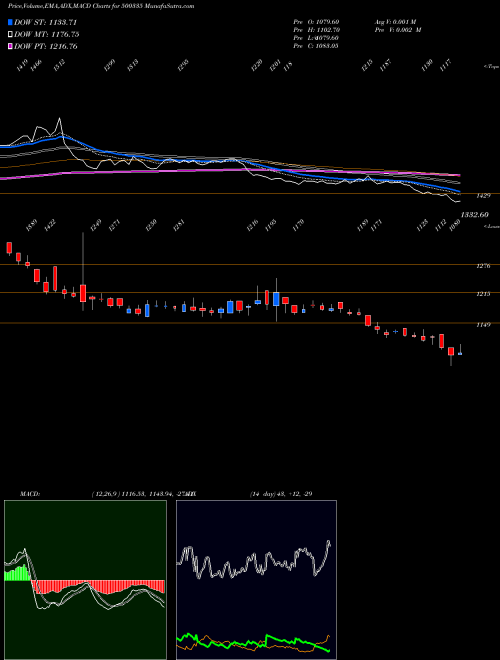Image resolution: width=500 pixels, height=660 pixels.
Task: Click the blue DOW ST legend swatch
Action: coord(11,22)
